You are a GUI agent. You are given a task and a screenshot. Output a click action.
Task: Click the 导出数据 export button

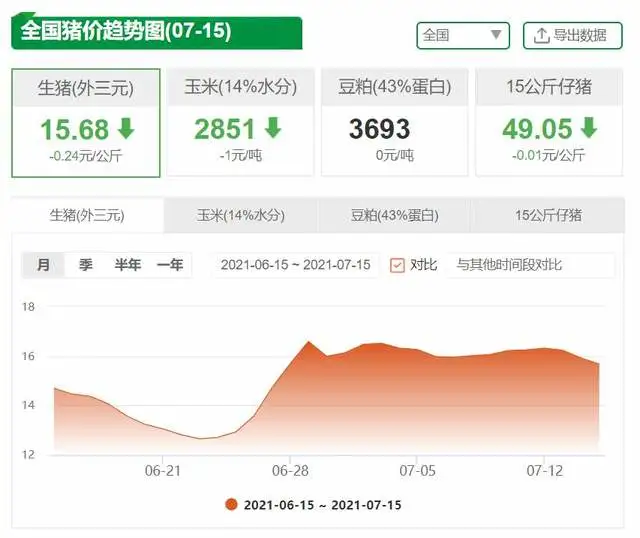click(573, 36)
